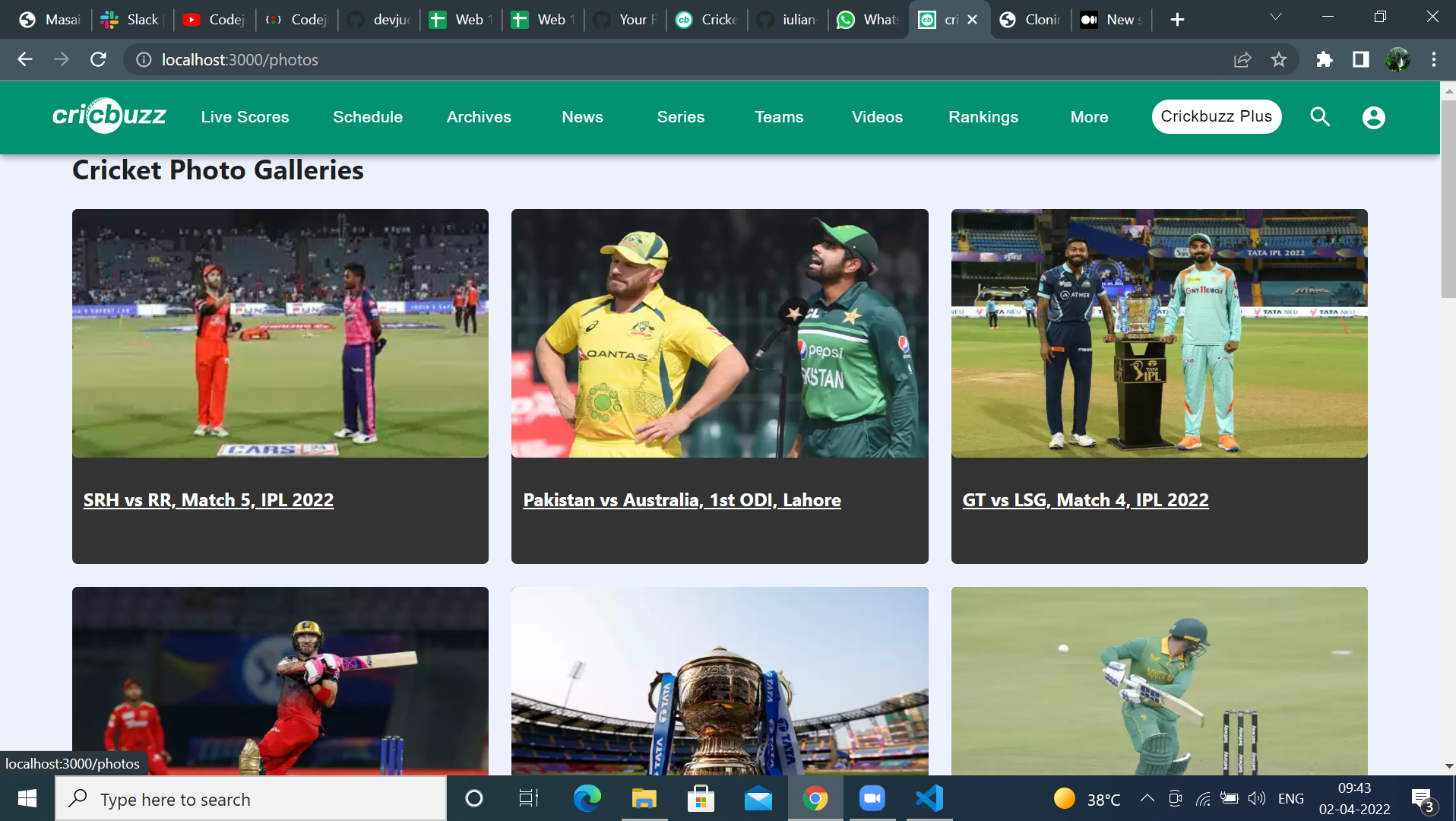The height and width of the screenshot is (821, 1456).
Task: Open Chrome's three-dot menu
Action: tap(1434, 59)
